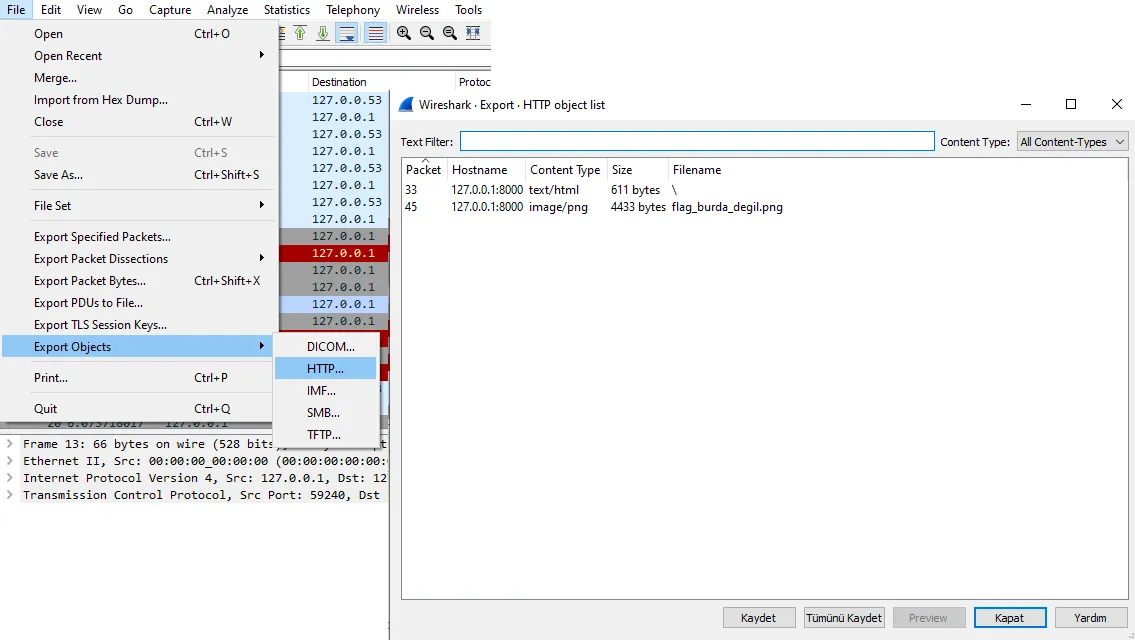Click the resize columns toolbar icon
1135x640 pixels.
pos(473,33)
